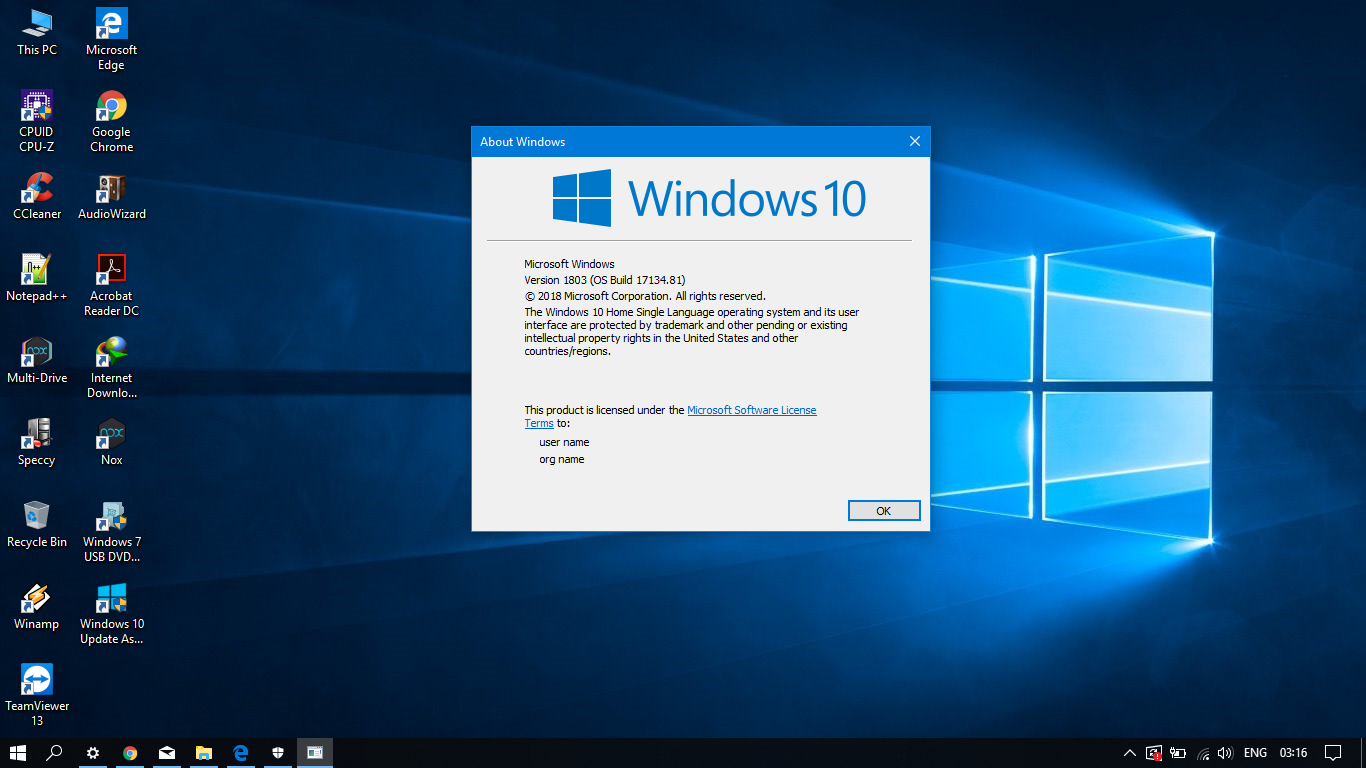The width and height of the screenshot is (1366, 768).
Task: Open the volume speaker icon
Action: click(1225, 753)
